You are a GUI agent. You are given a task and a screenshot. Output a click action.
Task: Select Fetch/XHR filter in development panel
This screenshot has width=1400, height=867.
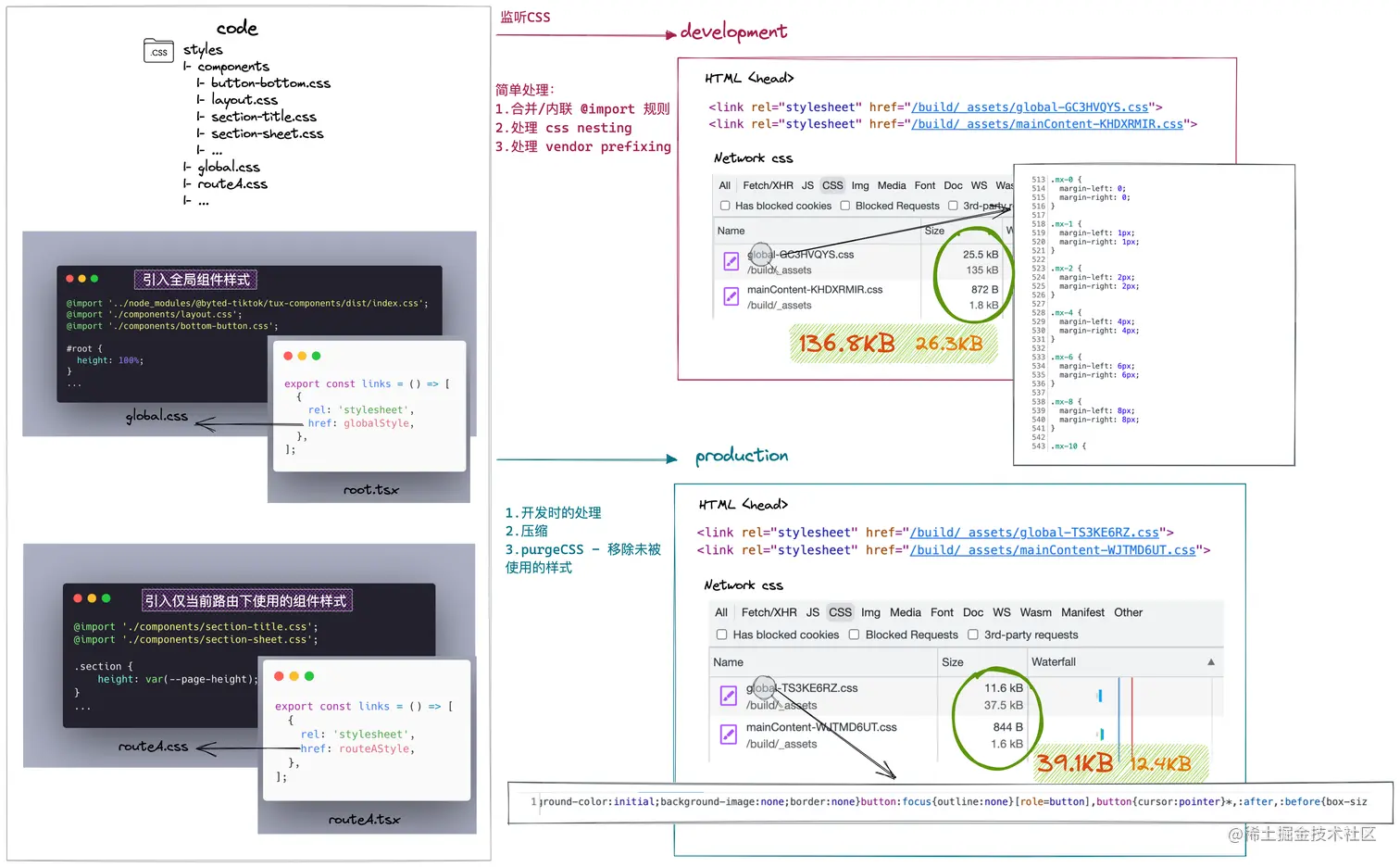point(768,185)
